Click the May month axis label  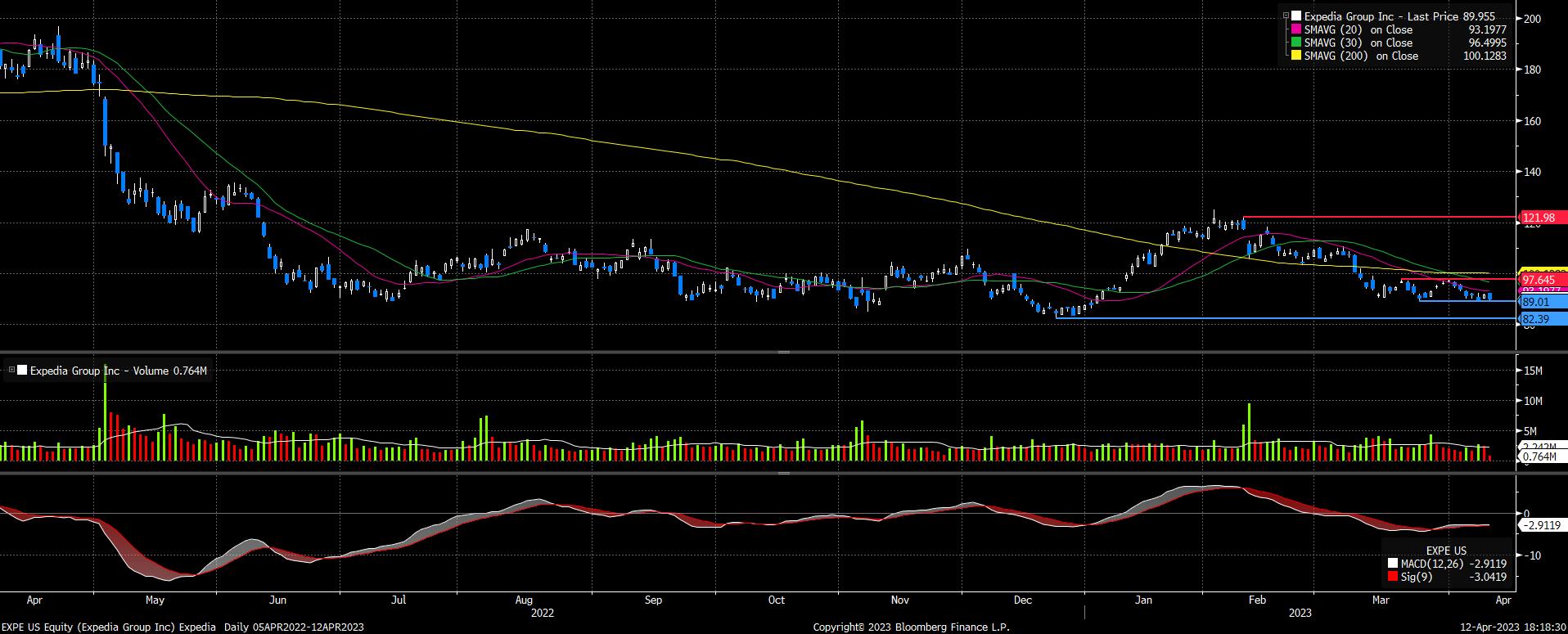coord(155,600)
